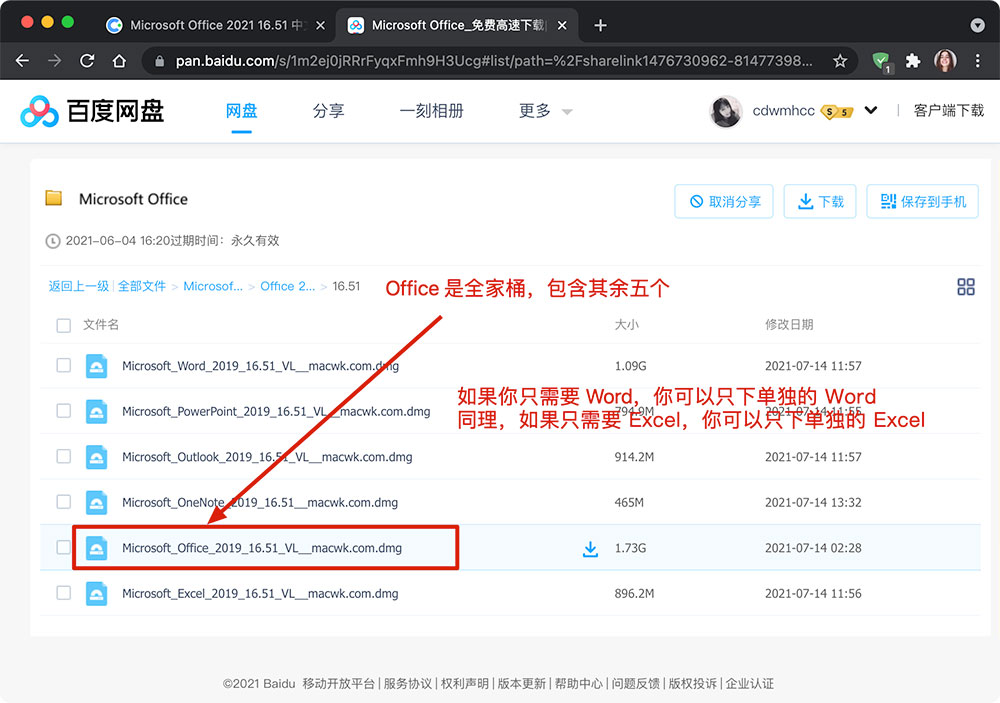Click the 取消分享 button
The height and width of the screenshot is (703, 1000).
pos(724,202)
